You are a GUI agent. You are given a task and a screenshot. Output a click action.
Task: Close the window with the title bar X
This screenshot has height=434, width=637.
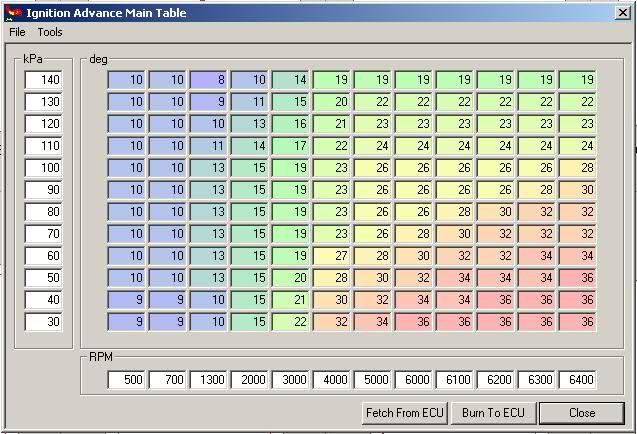coord(622,13)
